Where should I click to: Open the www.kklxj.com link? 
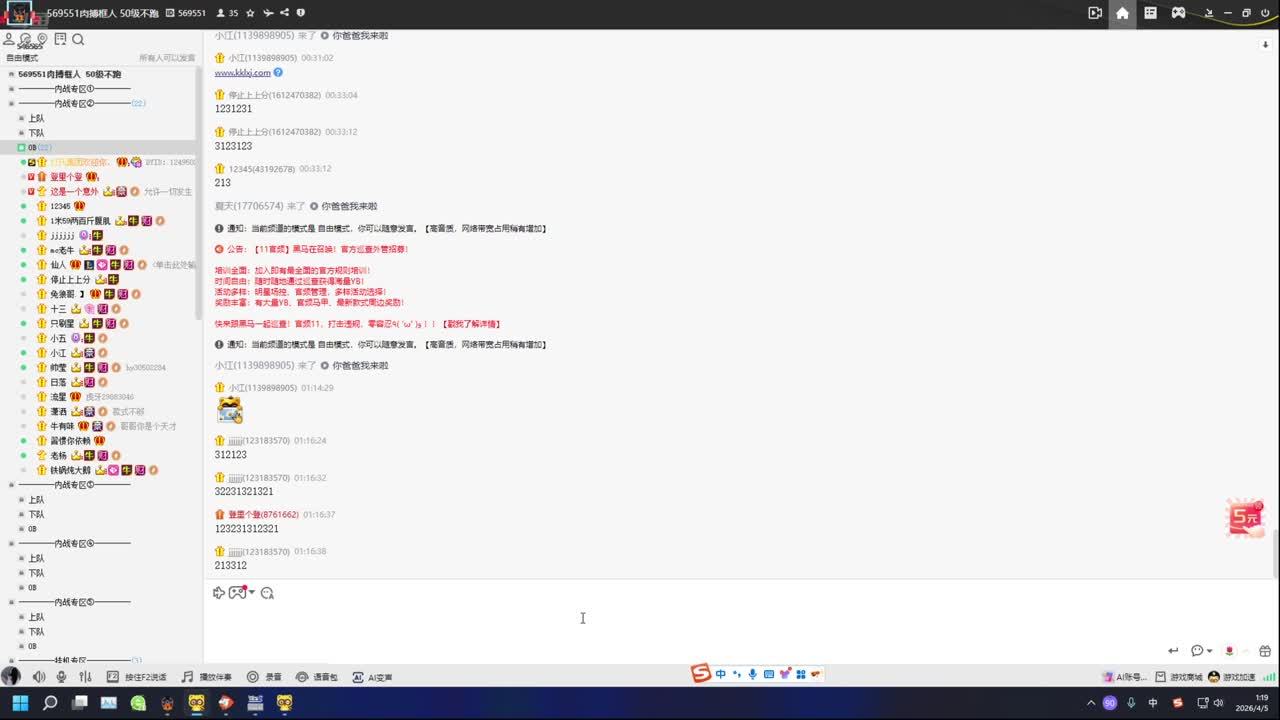(242, 73)
